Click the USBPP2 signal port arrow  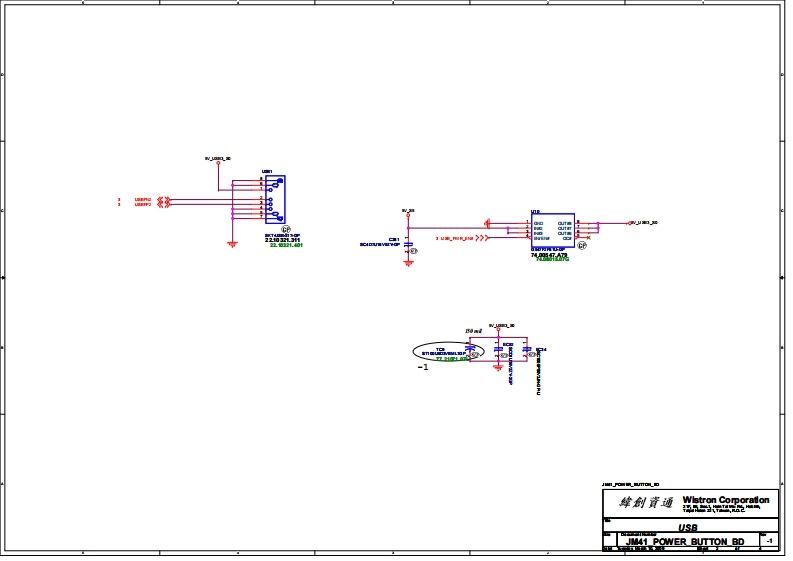pyautogui.click(x=166, y=205)
